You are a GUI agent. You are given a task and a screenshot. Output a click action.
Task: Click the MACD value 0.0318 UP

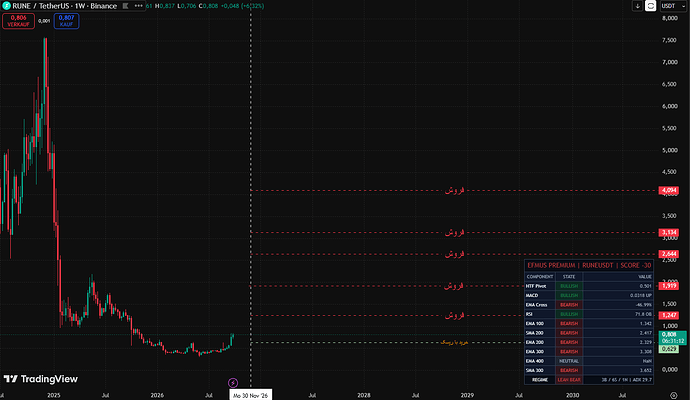point(641,295)
